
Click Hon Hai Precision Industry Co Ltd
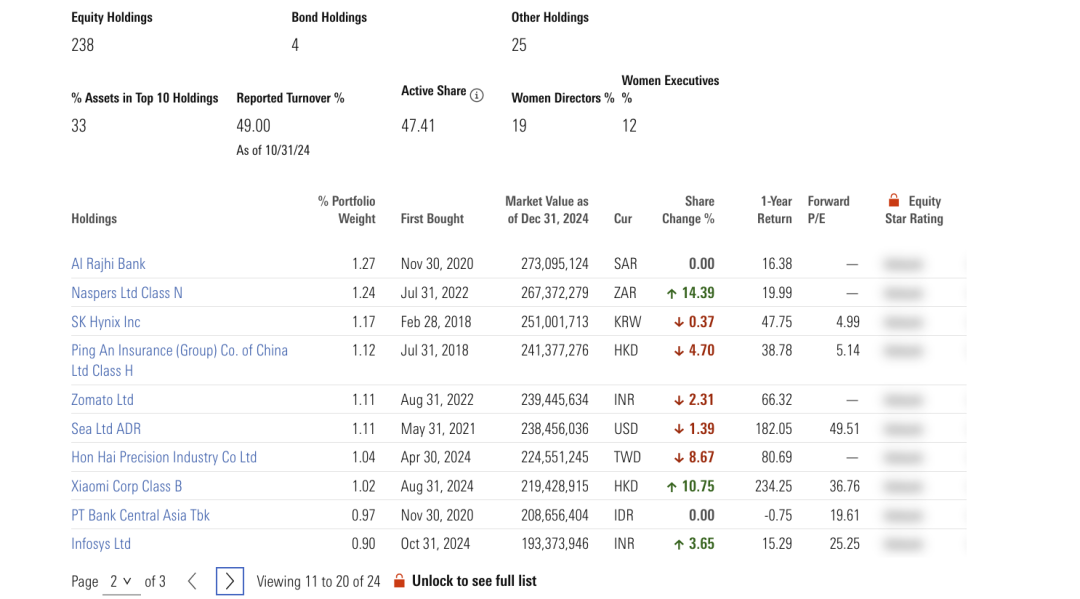pos(164,457)
